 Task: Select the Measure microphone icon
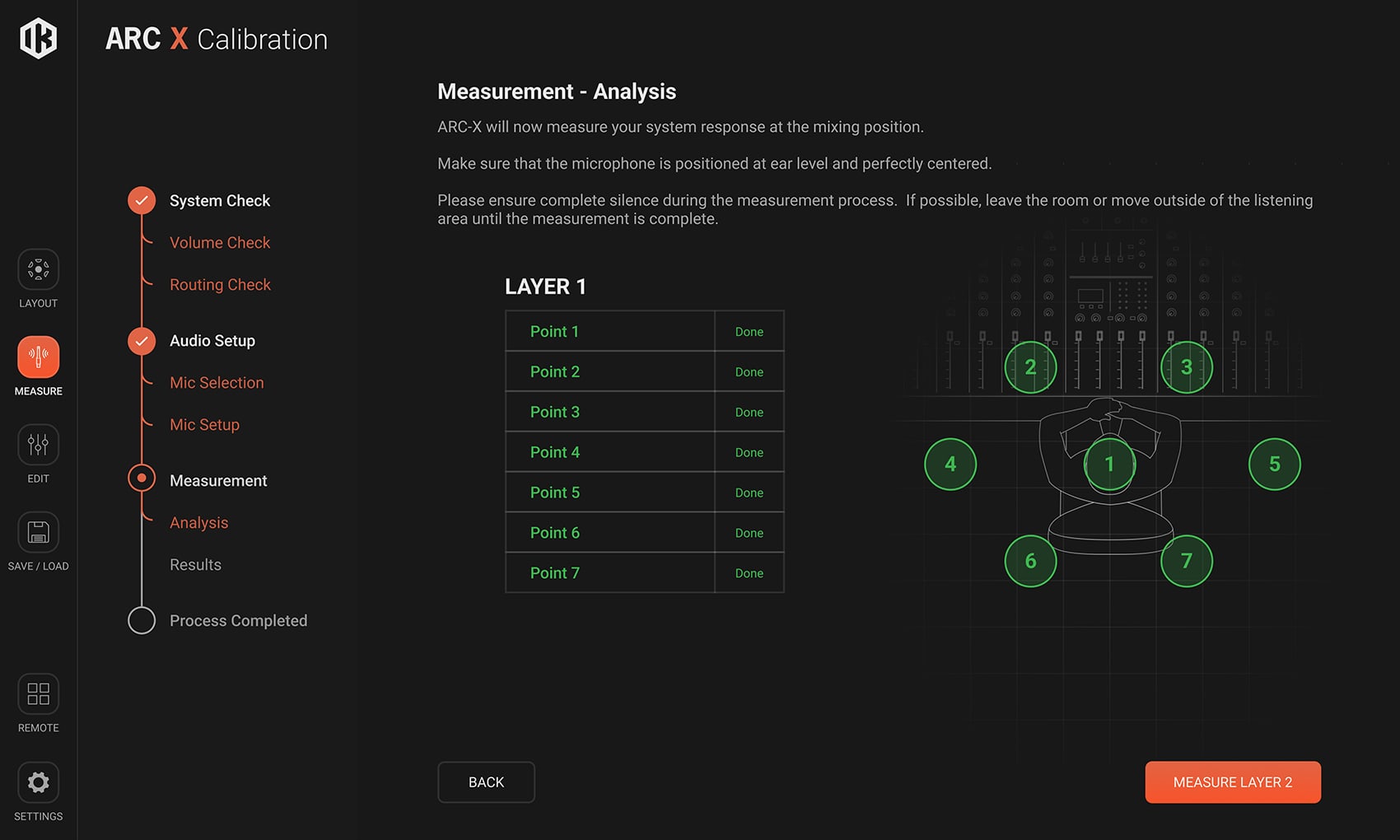(38, 357)
